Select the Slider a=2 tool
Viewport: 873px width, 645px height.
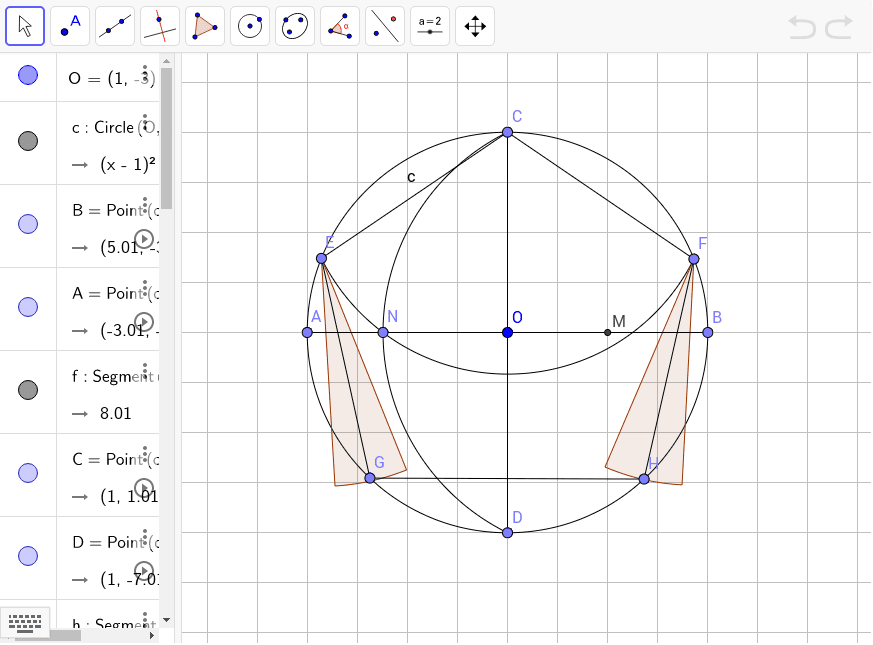pos(430,26)
